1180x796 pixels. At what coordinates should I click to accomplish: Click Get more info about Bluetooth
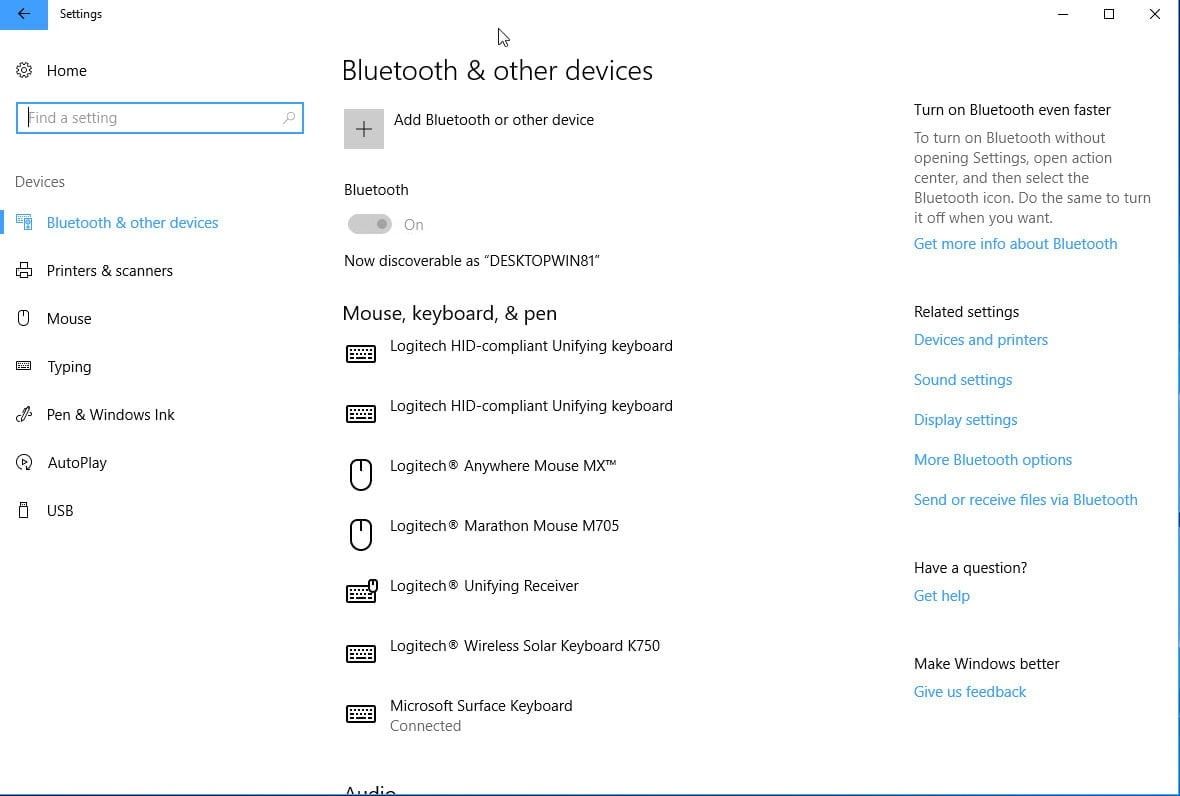[1015, 243]
